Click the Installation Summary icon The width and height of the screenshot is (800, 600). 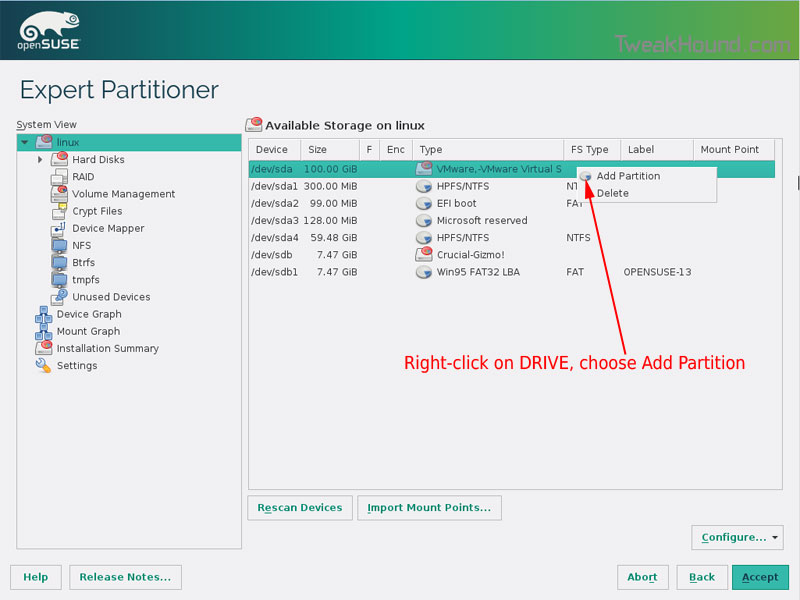[44, 348]
